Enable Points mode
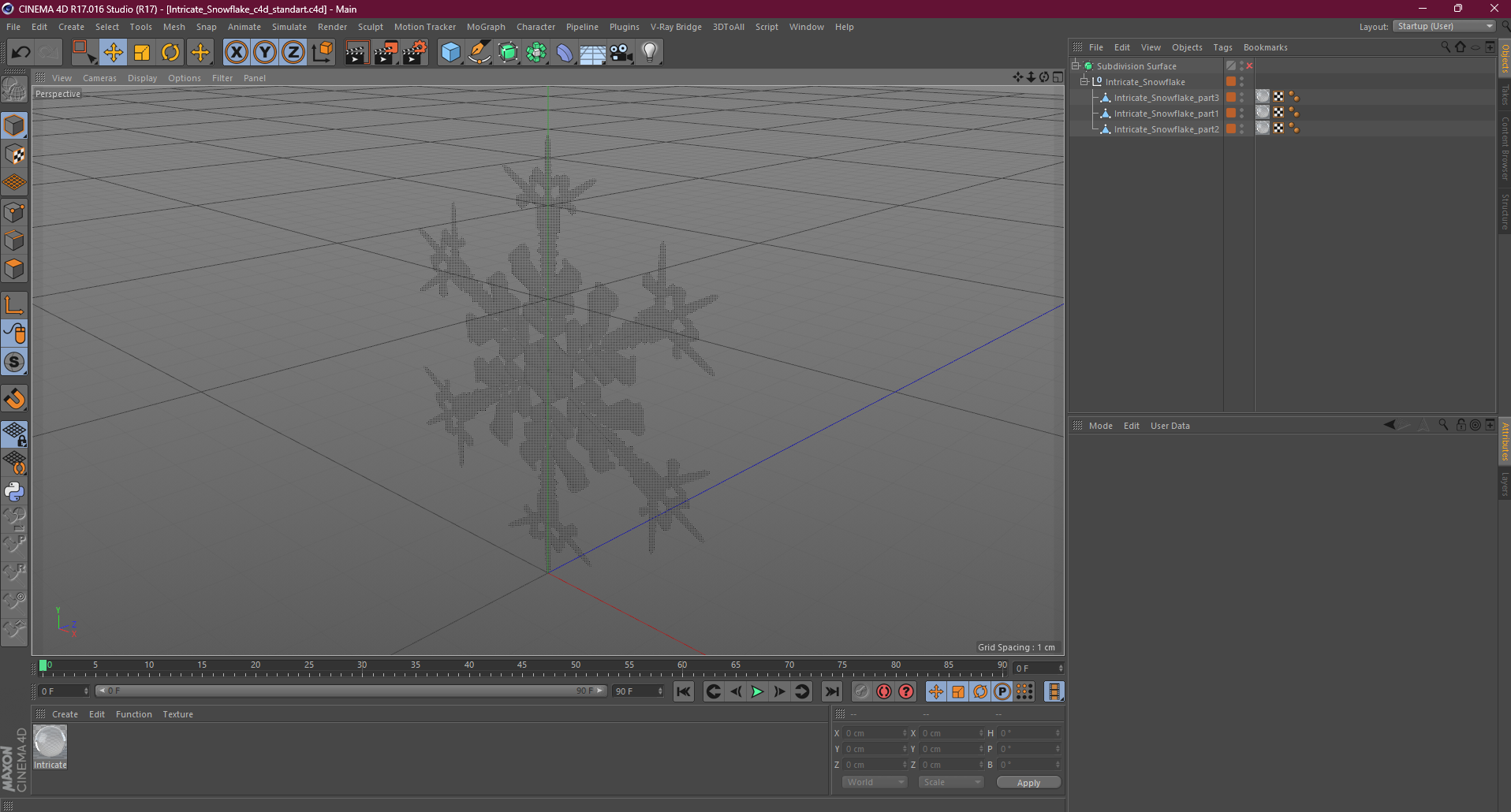 pyautogui.click(x=14, y=212)
